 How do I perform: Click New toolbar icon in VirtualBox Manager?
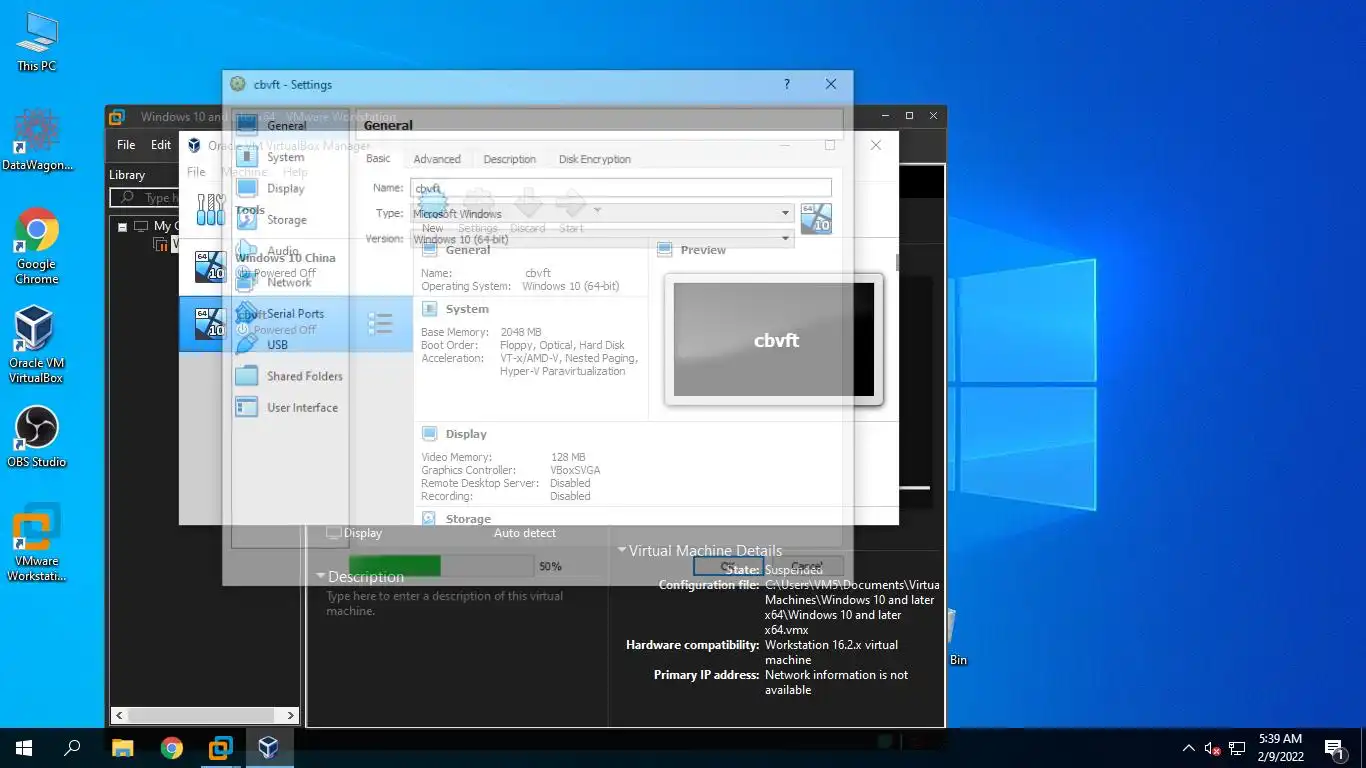[432, 212]
